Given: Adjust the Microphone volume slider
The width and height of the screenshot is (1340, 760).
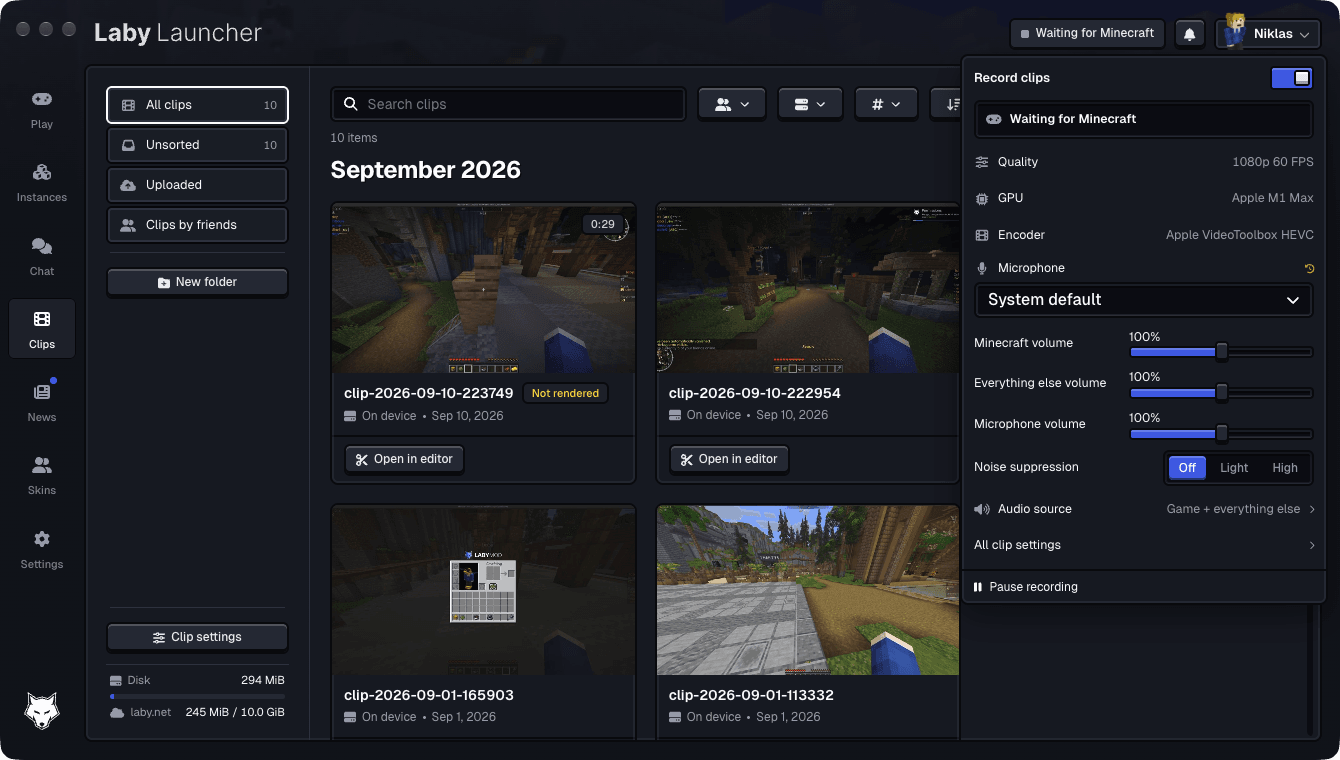Looking at the screenshot, I should tap(1220, 433).
